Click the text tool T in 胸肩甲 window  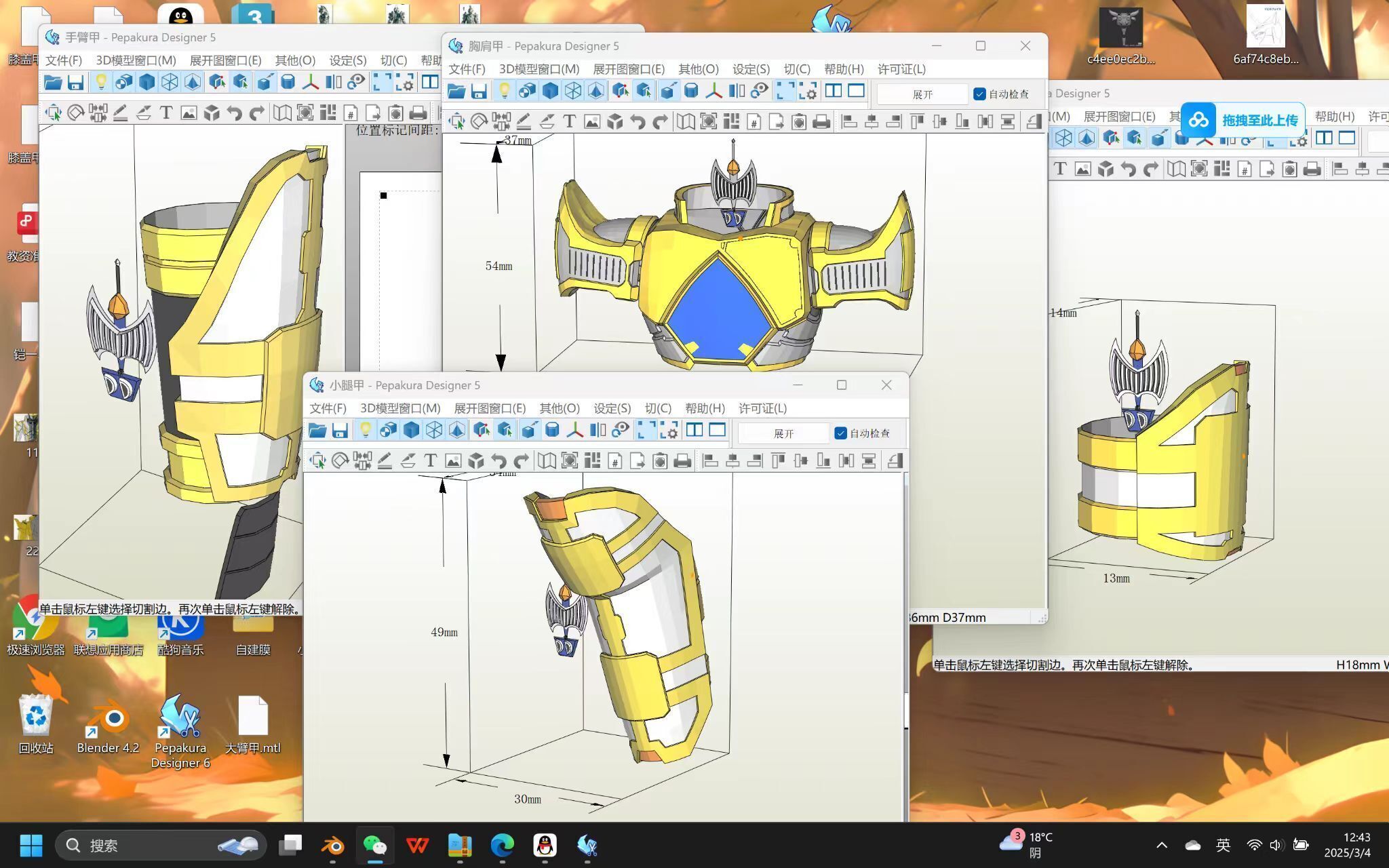(569, 122)
